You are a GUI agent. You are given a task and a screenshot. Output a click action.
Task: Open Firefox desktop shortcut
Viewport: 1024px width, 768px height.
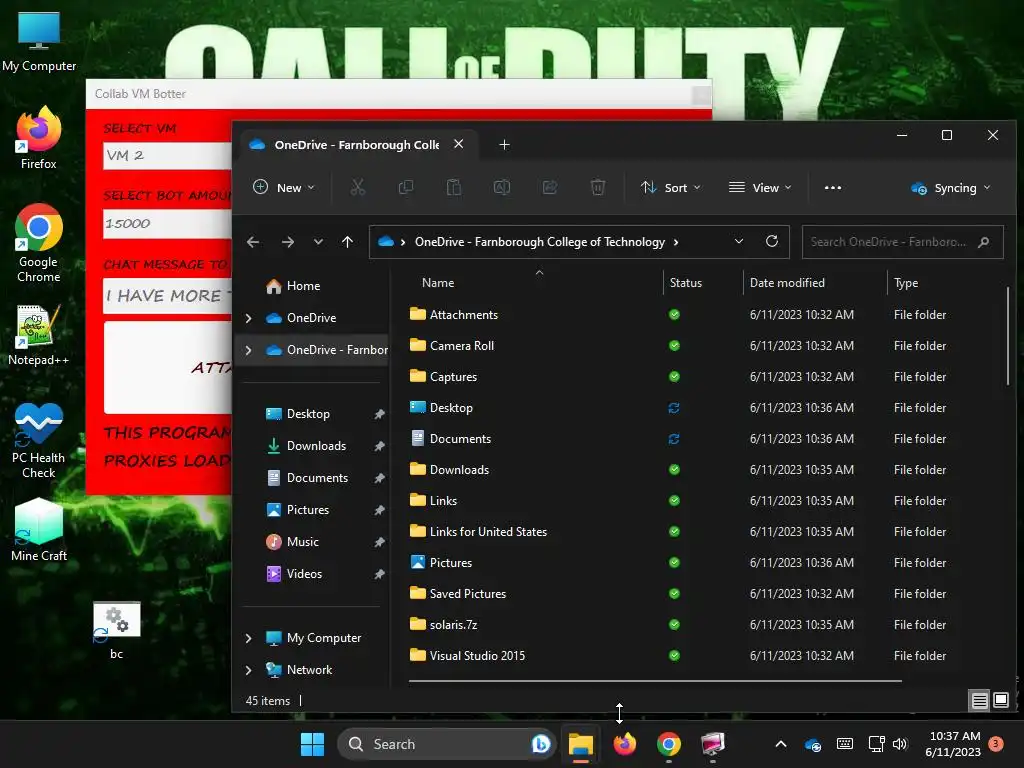point(39,138)
